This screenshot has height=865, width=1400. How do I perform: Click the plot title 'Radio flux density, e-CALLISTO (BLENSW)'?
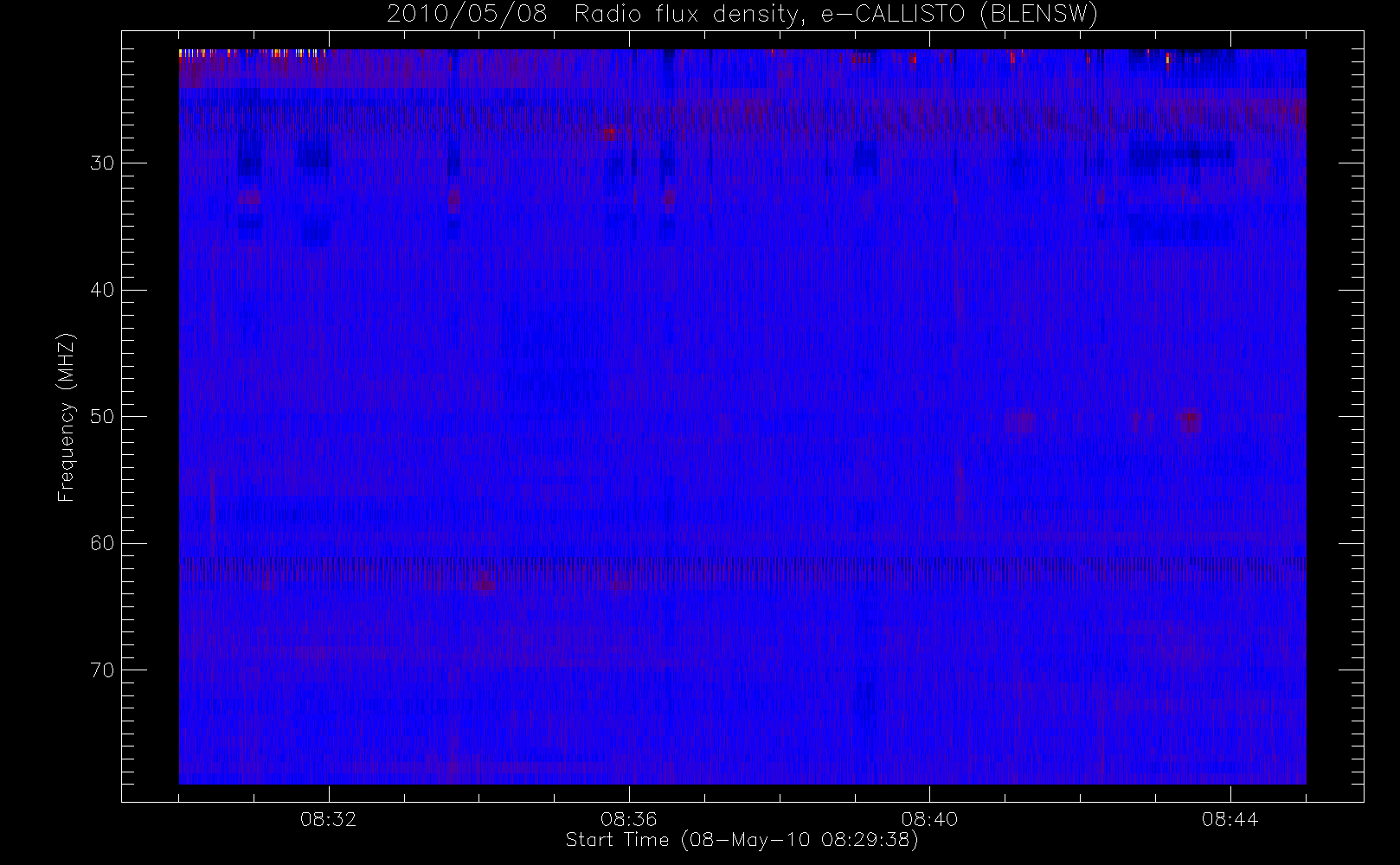click(836, 15)
